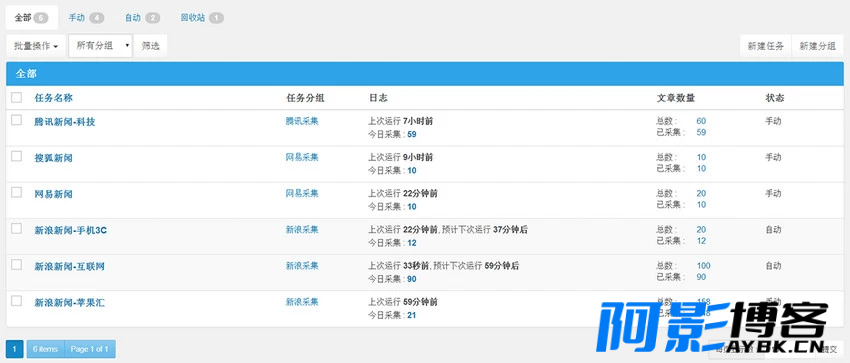Open the 腾讯采集 group link

tap(302, 121)
